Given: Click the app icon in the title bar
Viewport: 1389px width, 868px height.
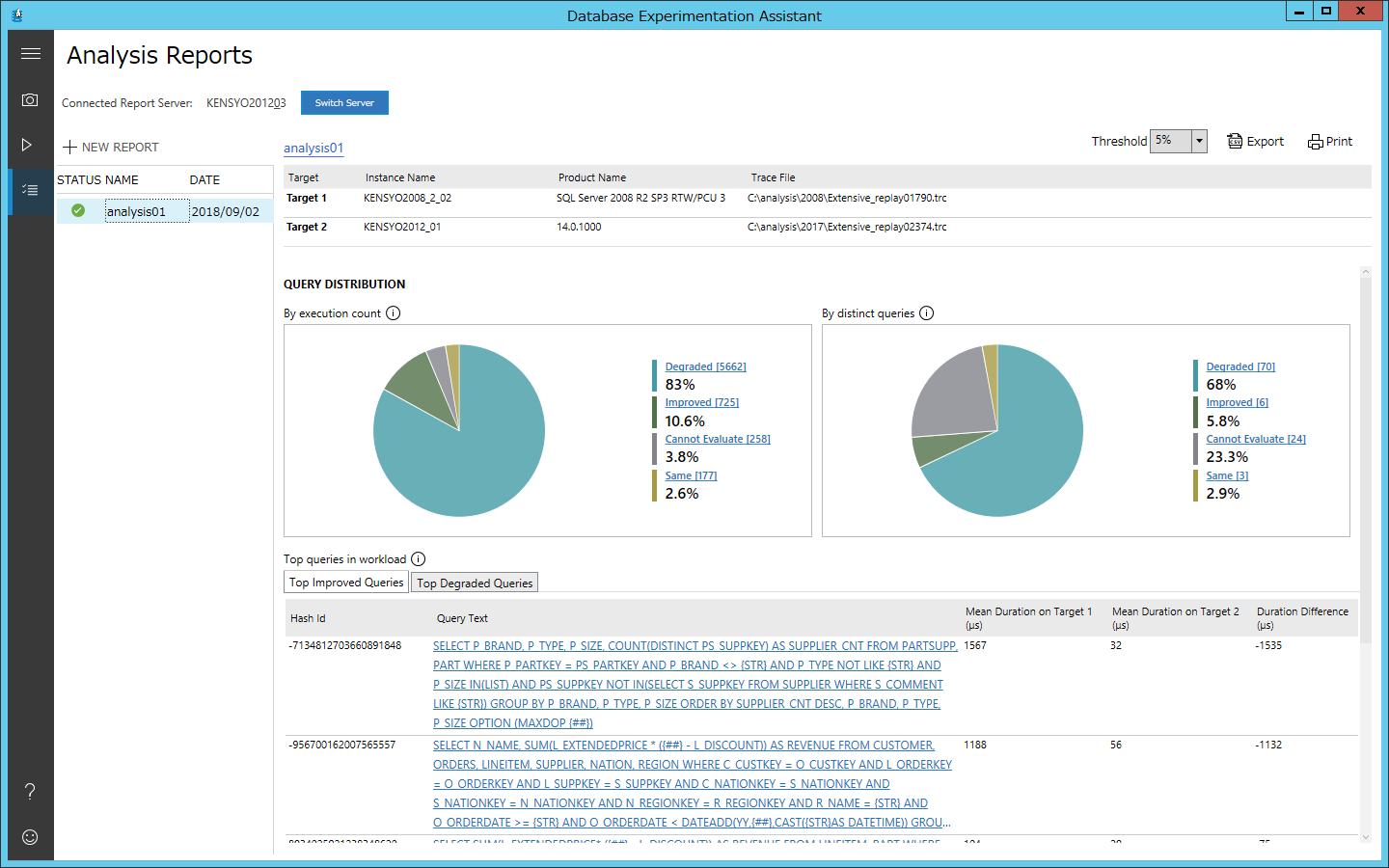Looking at the screenshot, I should pos(16,15).
